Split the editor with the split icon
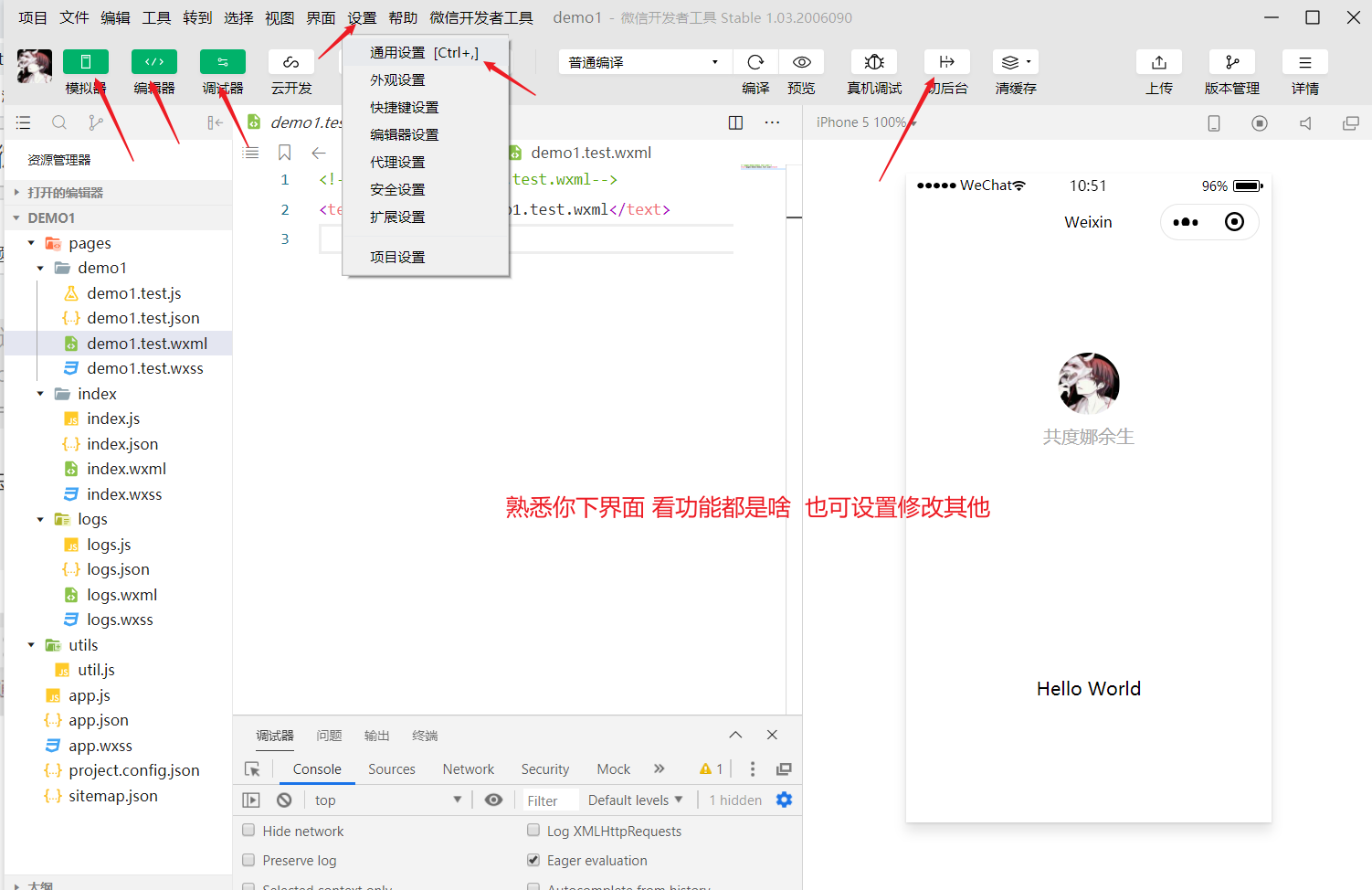 [735, 122]
